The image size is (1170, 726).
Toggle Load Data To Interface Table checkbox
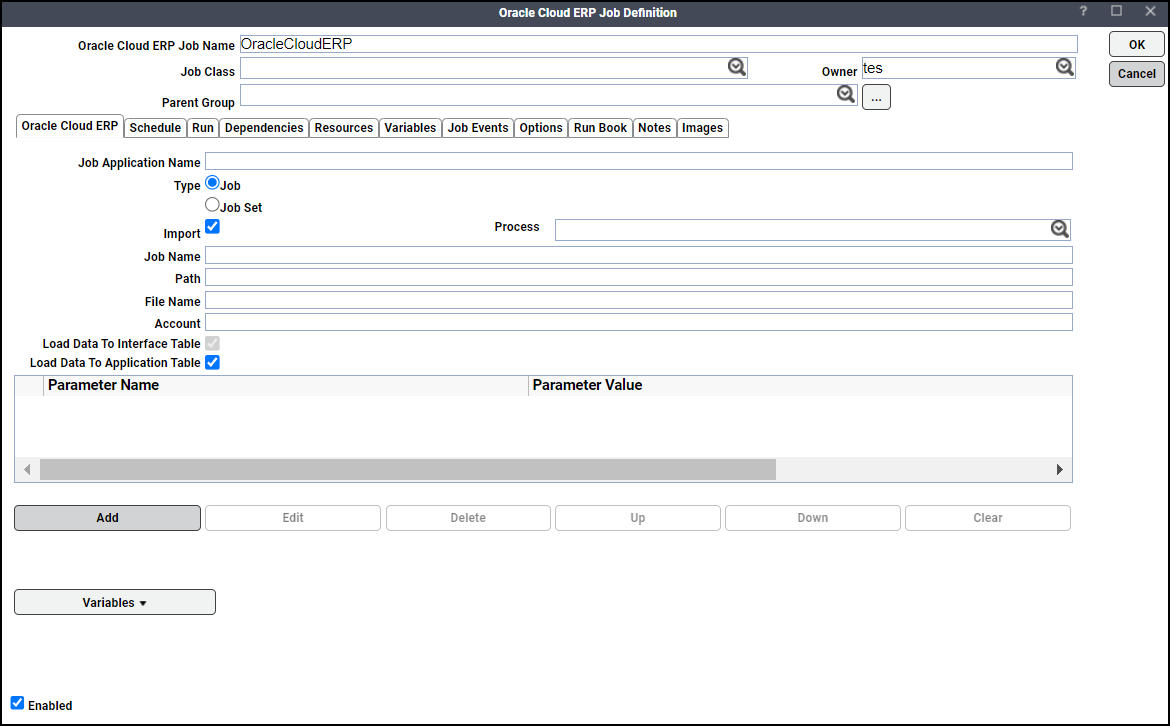212,343
